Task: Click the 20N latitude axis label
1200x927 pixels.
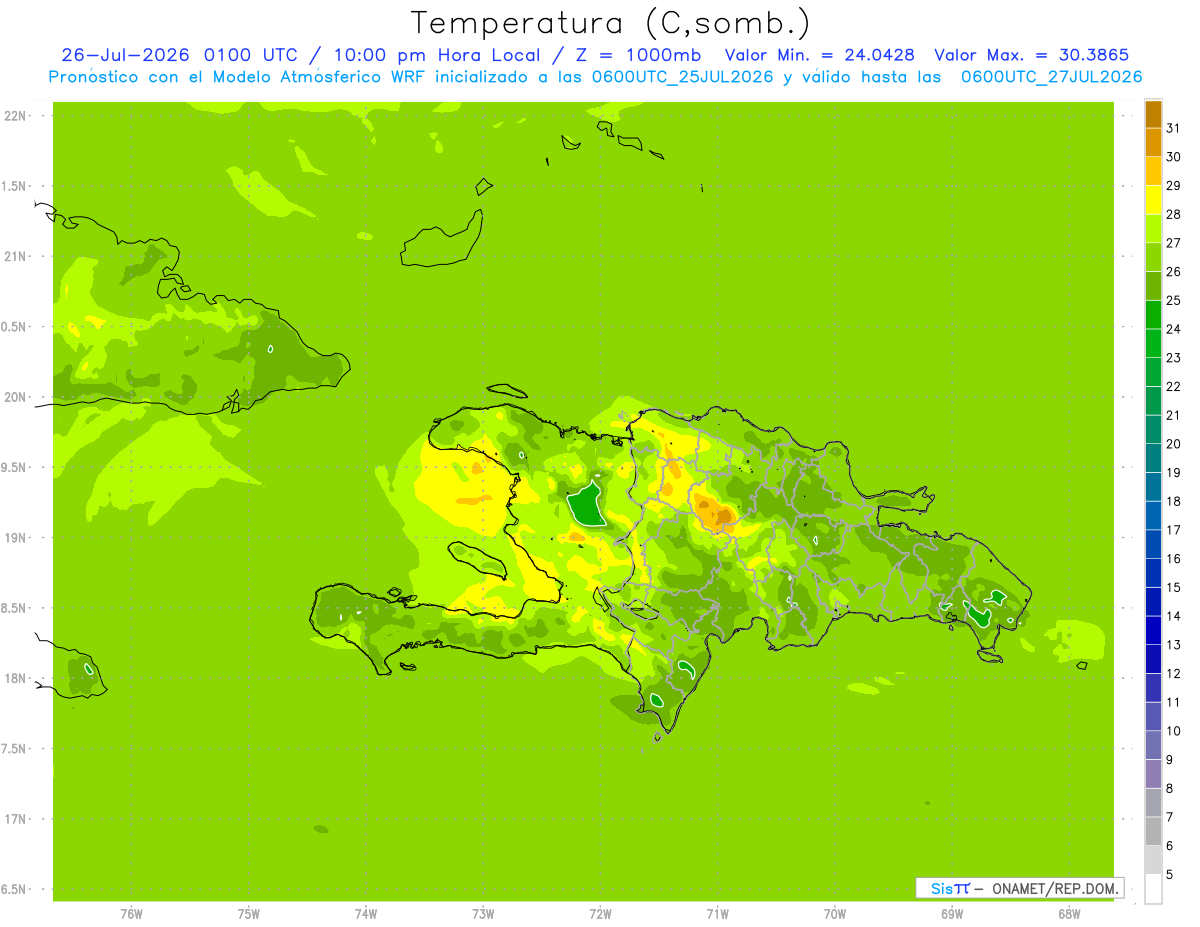Action: coord(16,397)
